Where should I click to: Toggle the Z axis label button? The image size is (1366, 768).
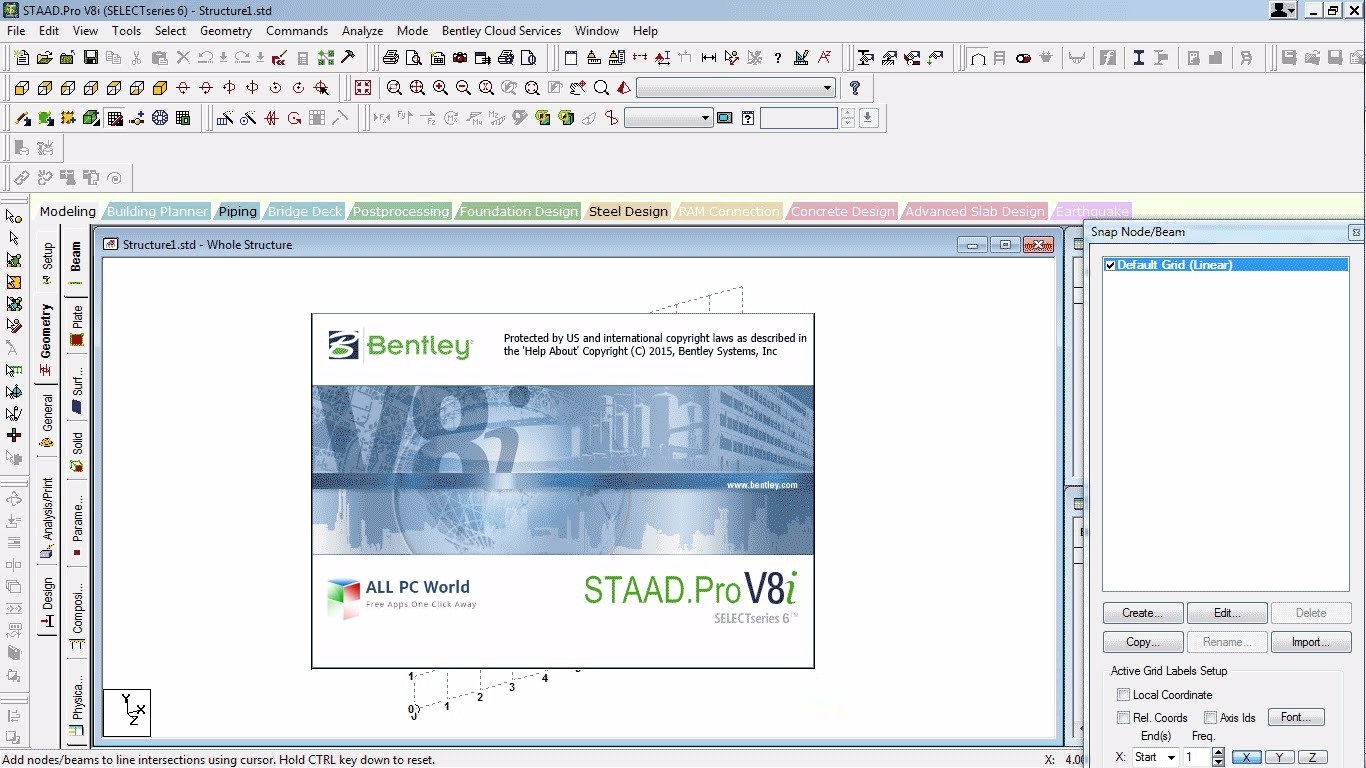[1313, 757]
